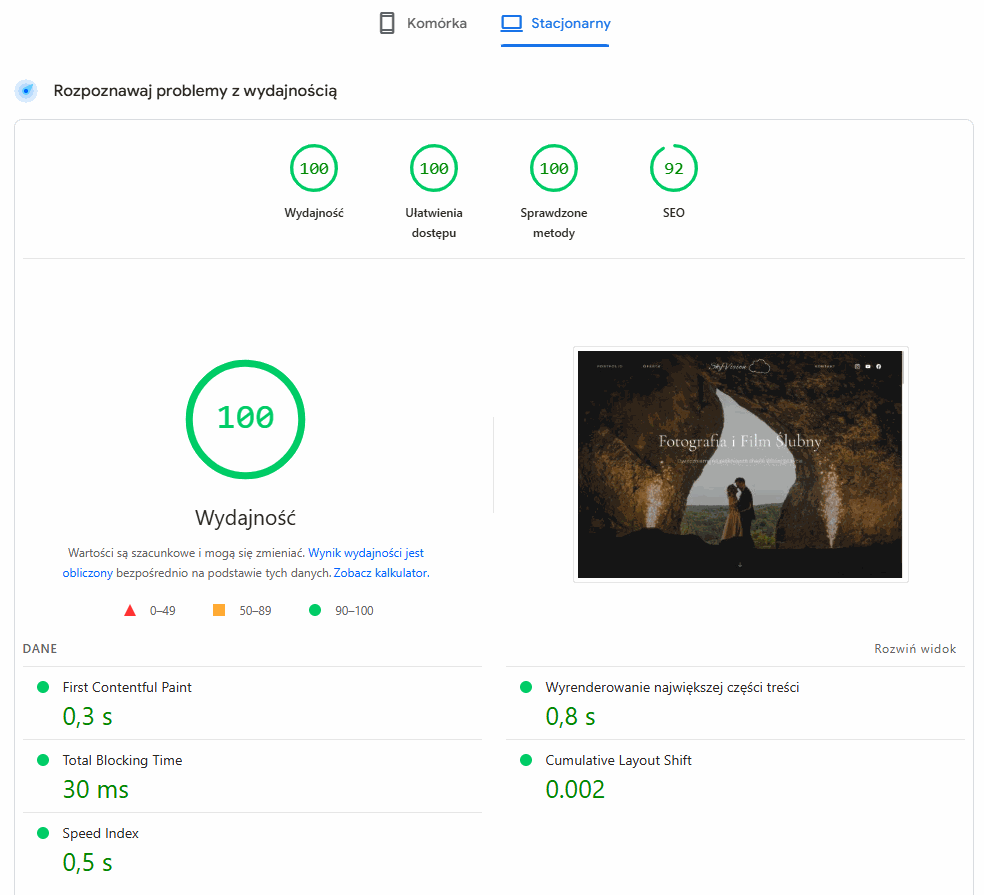Expand view with 'Rozwiń widok'
This screenshot has height=895, width=984.
click(x=915, y=649)
